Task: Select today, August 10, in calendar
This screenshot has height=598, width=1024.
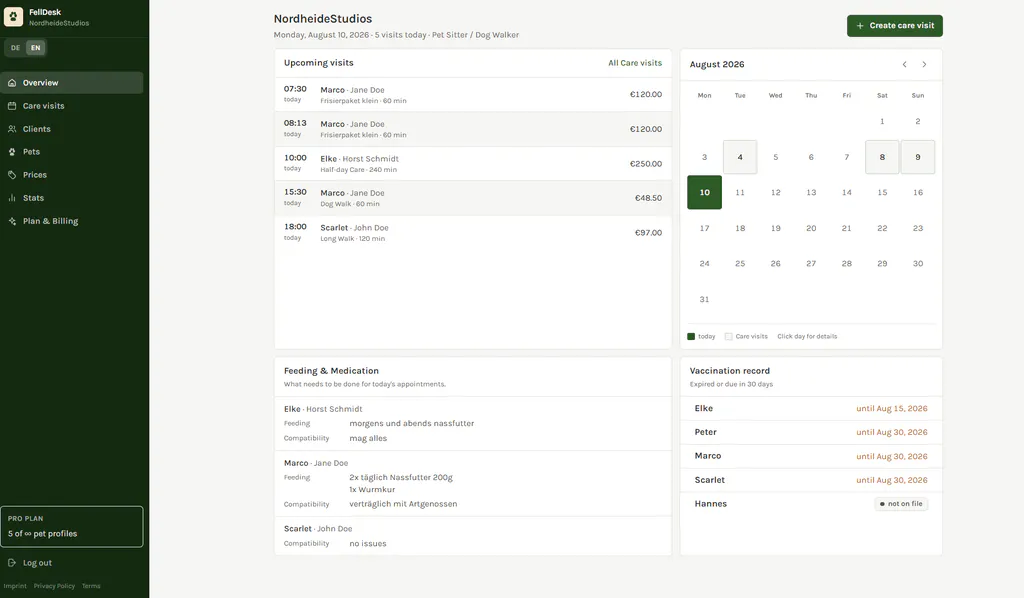Action: pos(705,193)
